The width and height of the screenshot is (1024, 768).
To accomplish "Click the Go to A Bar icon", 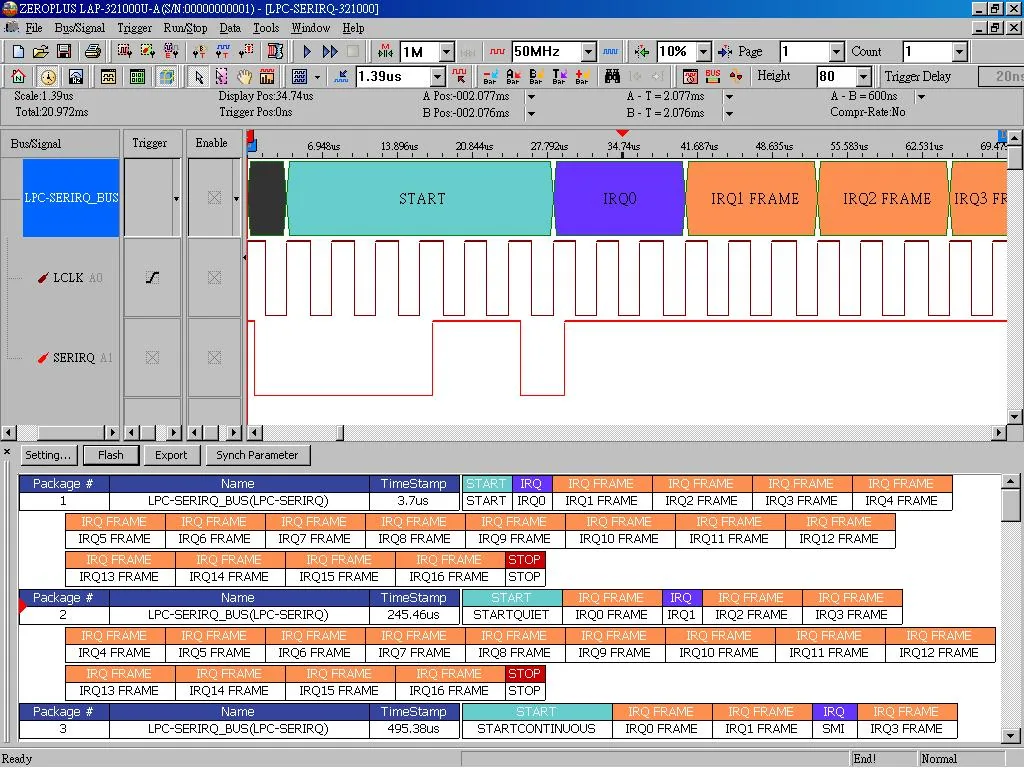I will point(513,76).
